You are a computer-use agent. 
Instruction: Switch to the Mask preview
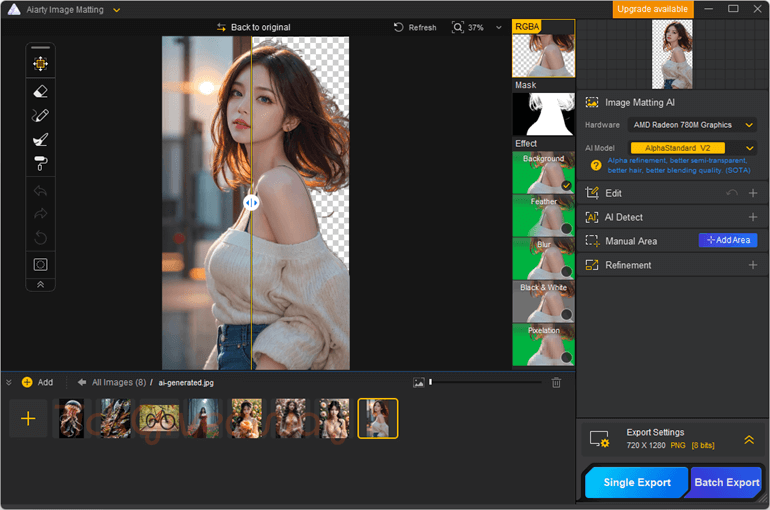(x=543, y=114)
